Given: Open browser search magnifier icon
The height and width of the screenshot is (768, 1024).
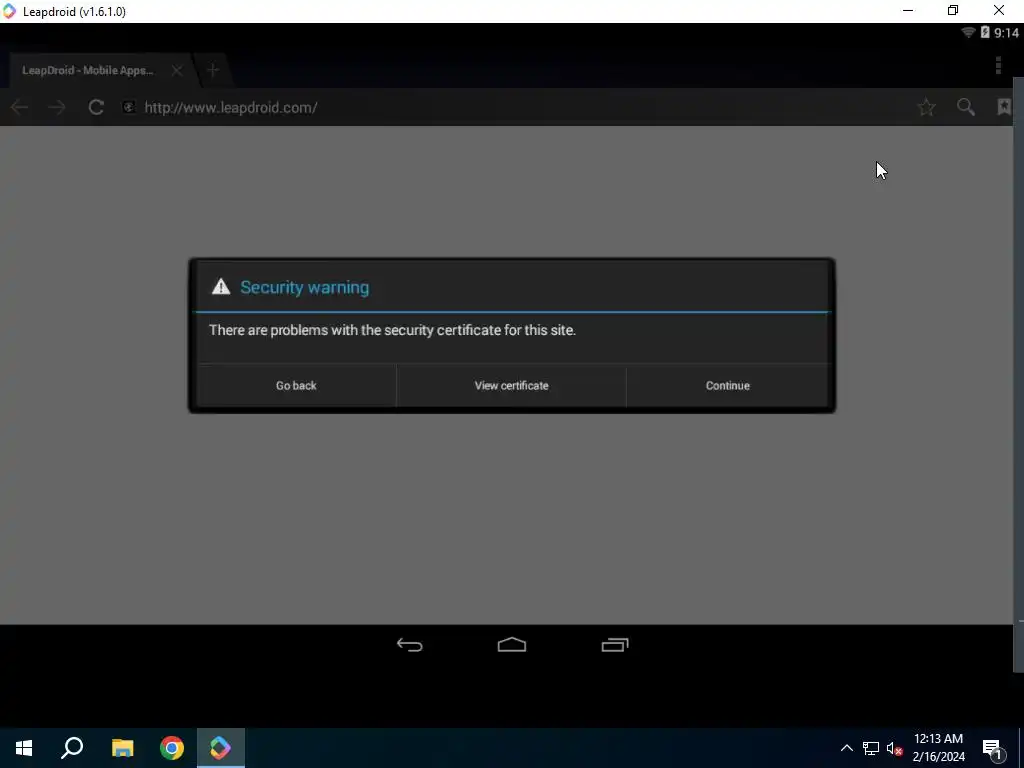Looking at the screenshot, I should pos(966,107).
